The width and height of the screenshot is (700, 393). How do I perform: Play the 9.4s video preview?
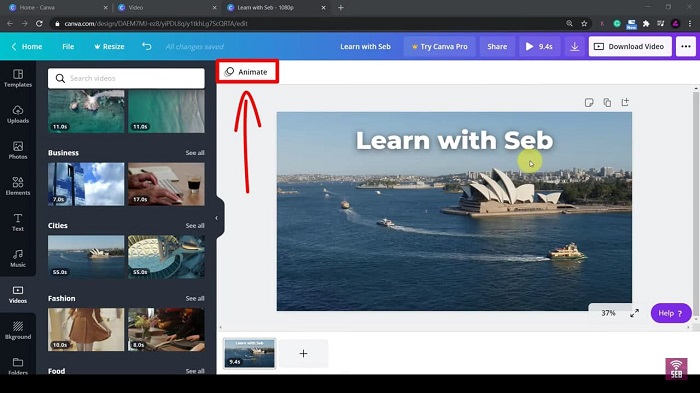[x=539, y=46]
